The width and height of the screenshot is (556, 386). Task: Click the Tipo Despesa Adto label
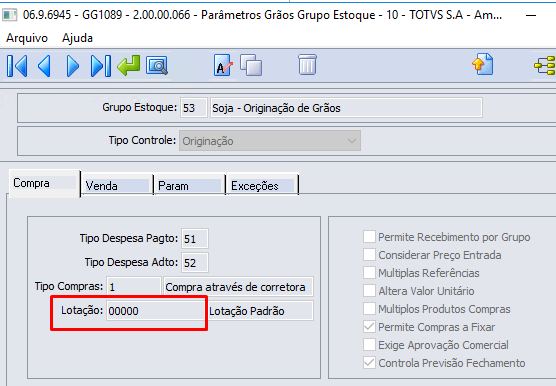pos(131,262)
